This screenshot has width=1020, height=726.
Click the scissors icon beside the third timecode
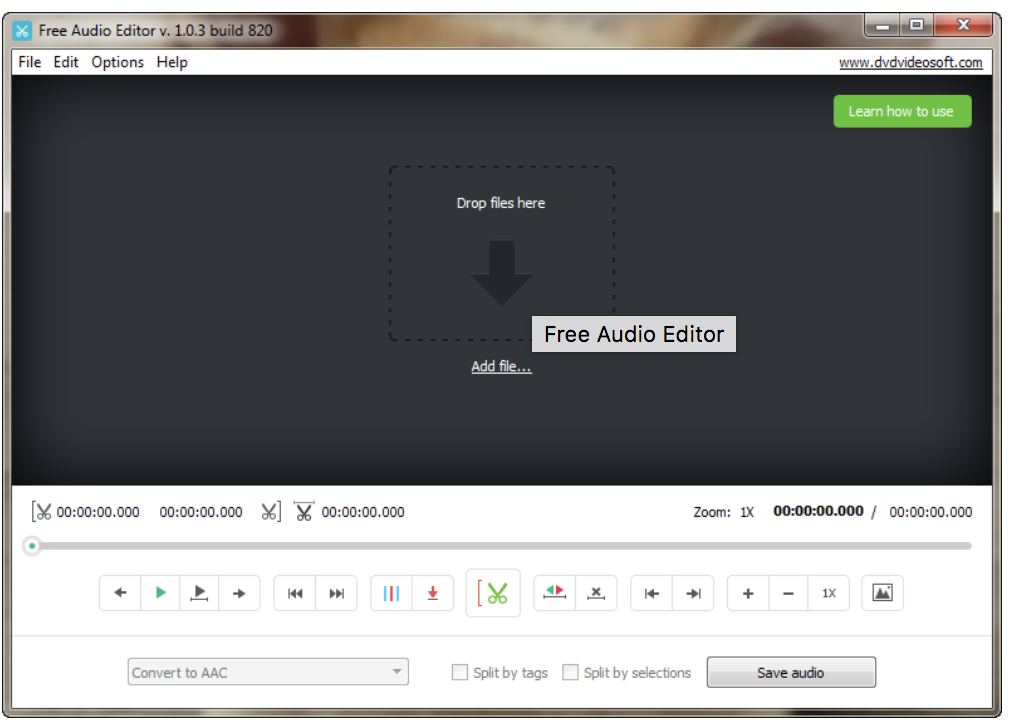click(304, 512)
